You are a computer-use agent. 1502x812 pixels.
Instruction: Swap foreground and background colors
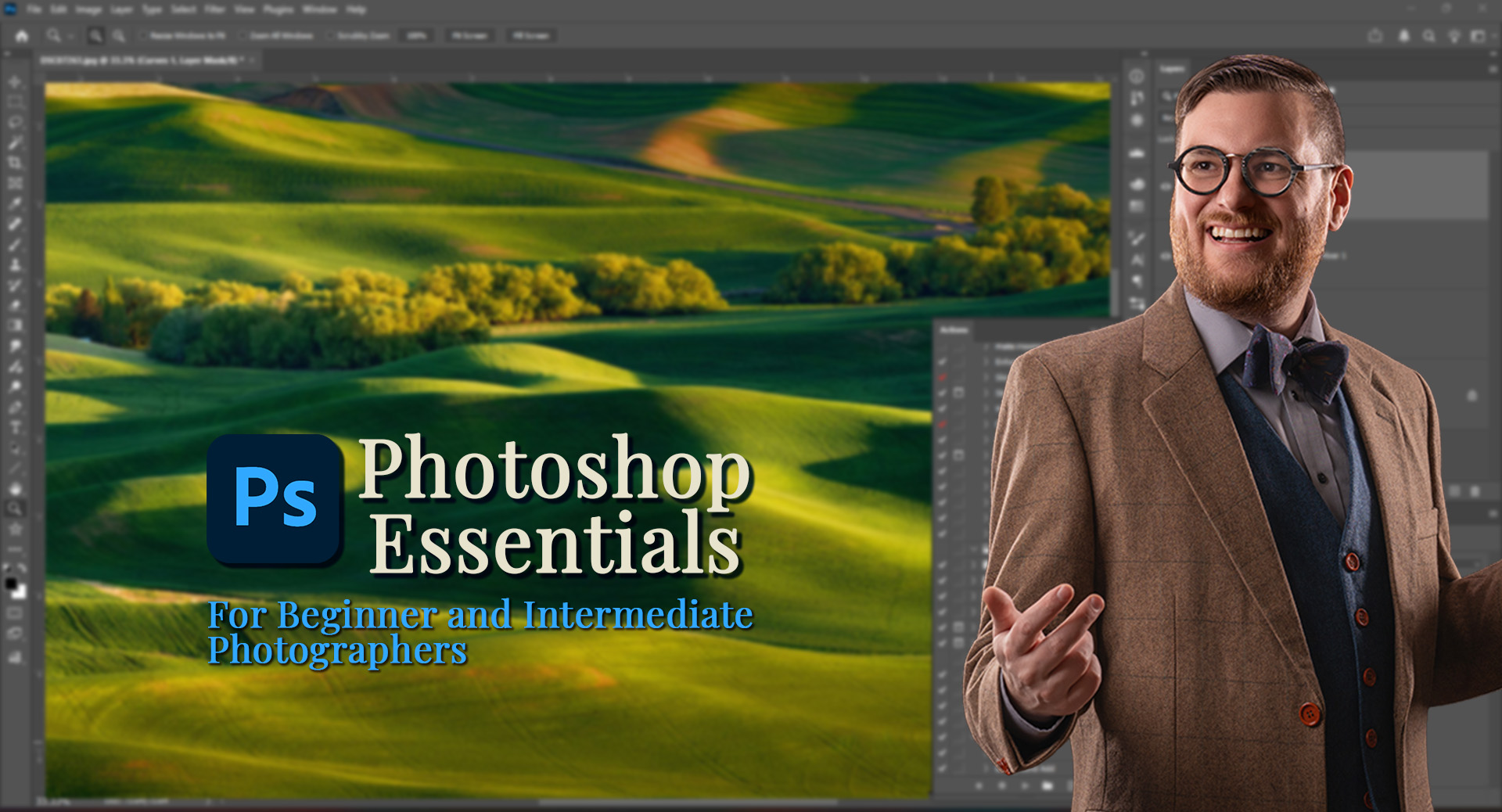[21, 569]
